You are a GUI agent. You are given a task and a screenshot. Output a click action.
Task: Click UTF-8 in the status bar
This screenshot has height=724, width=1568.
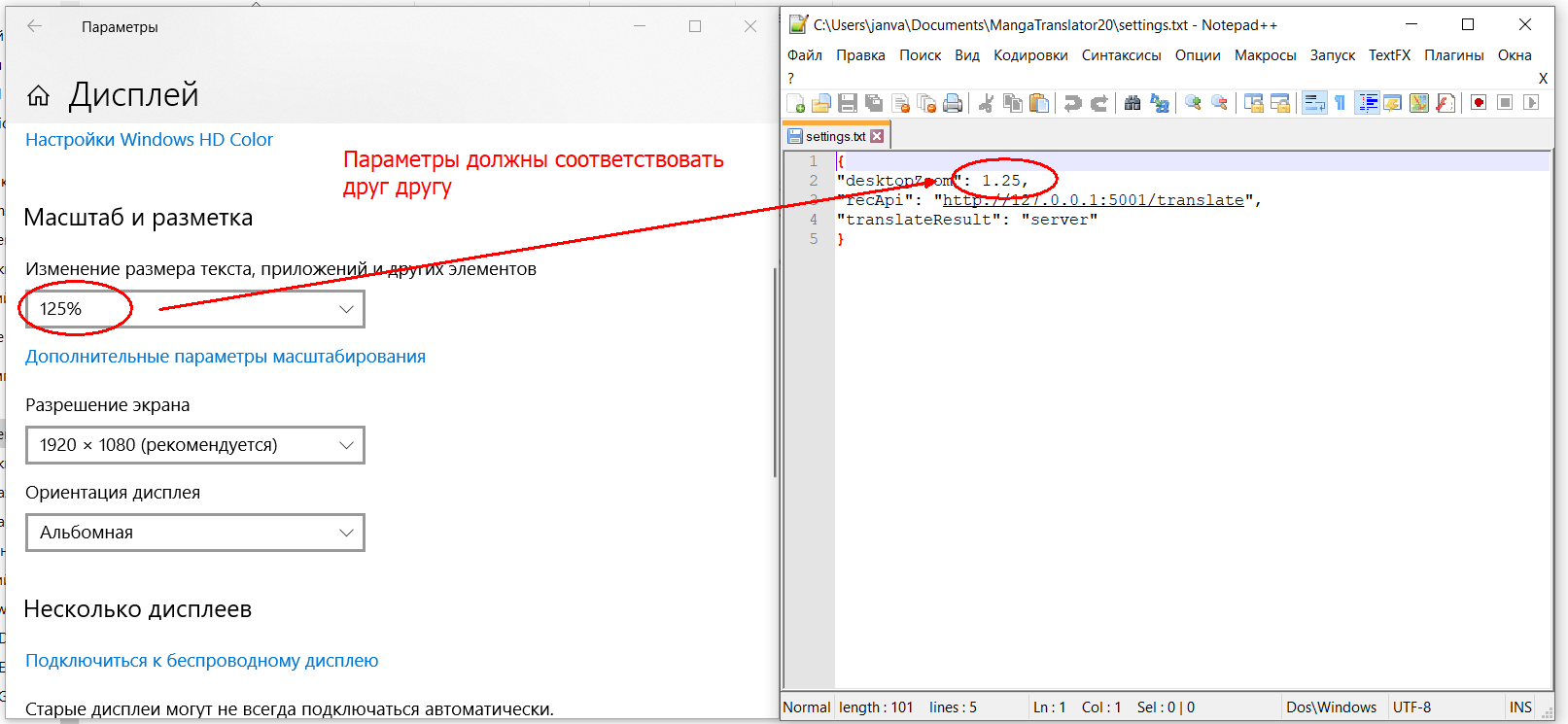pos(1411,707)
